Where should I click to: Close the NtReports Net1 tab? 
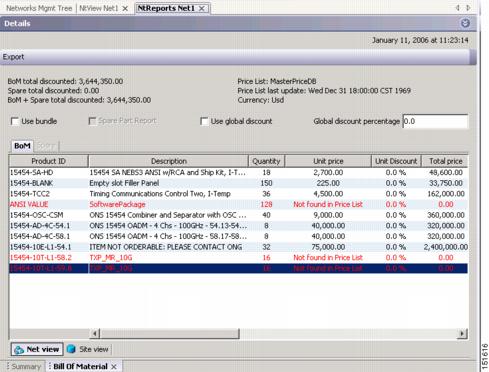pyautogui.click(x=202, y=9)
